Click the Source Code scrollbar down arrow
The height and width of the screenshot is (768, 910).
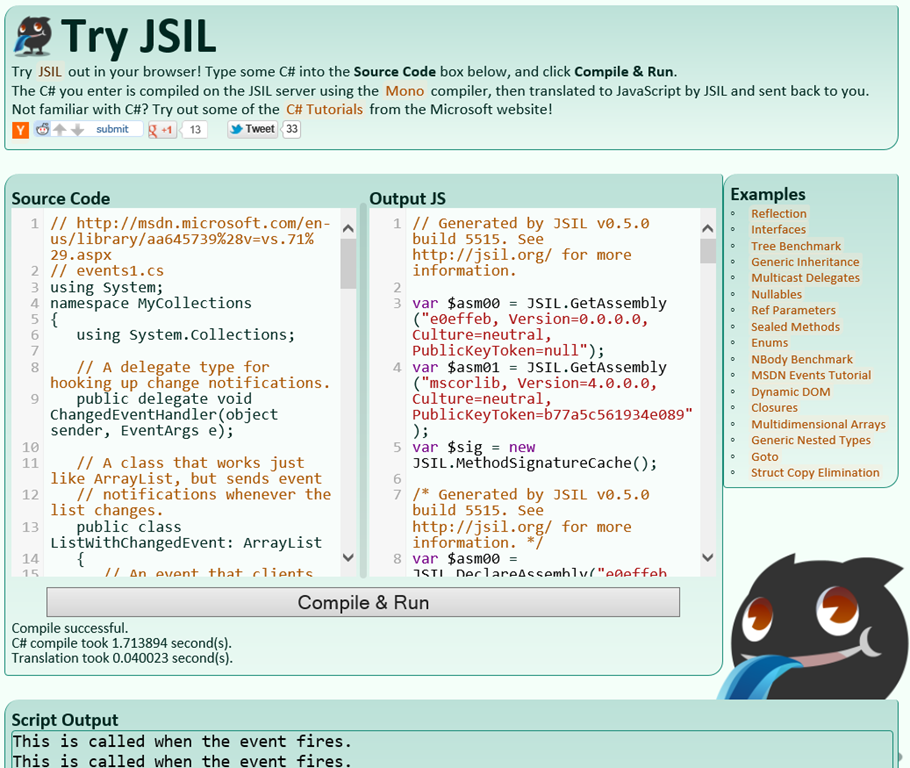click(x=348, y=557)
